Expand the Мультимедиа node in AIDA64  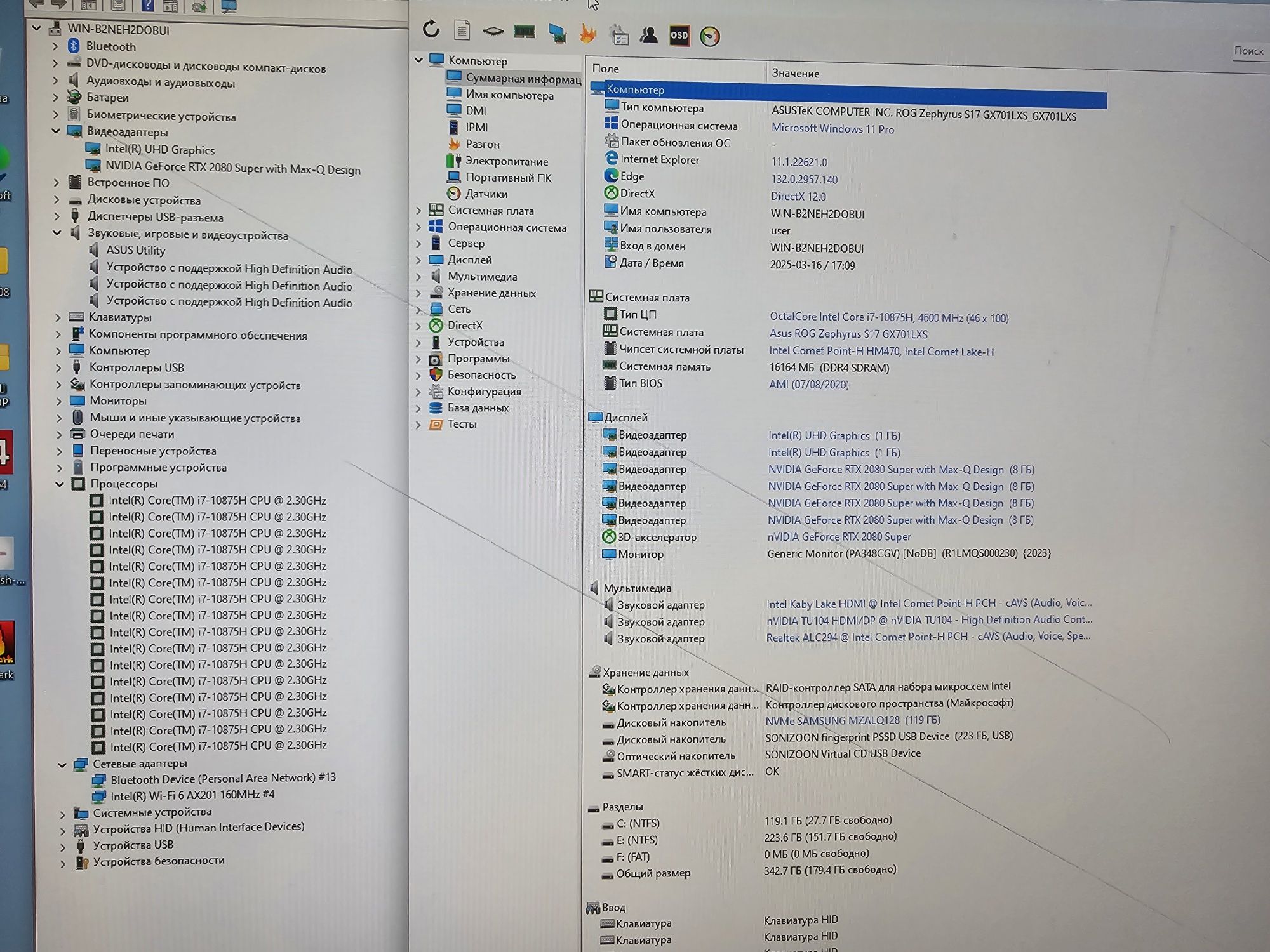(x=418, y=277)
